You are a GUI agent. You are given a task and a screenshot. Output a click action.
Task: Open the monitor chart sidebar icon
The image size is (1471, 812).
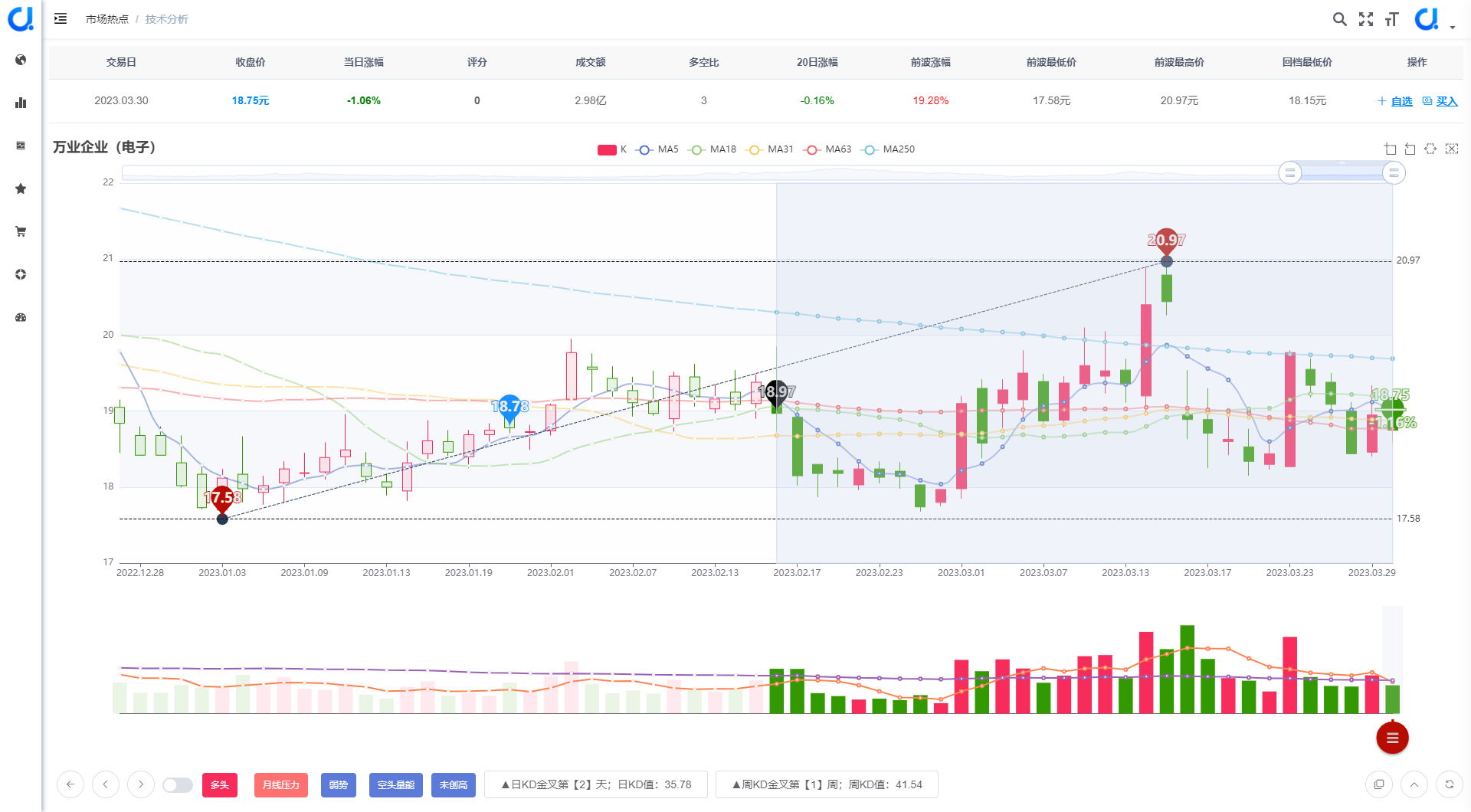coord(21,146)
